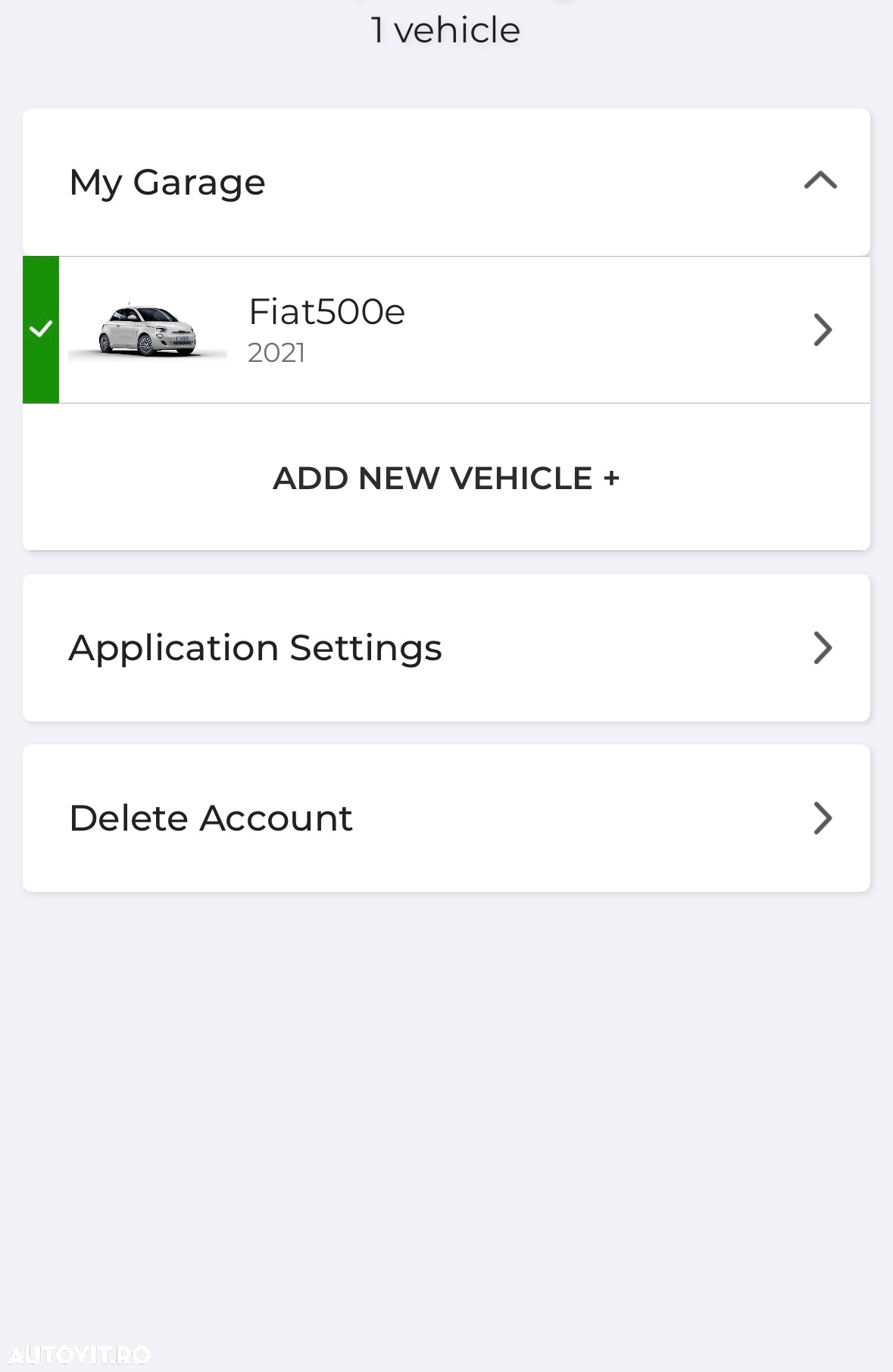Open the Delete Account option
Viewport: 893px width, 1372px height.
[x=446, y=818]
